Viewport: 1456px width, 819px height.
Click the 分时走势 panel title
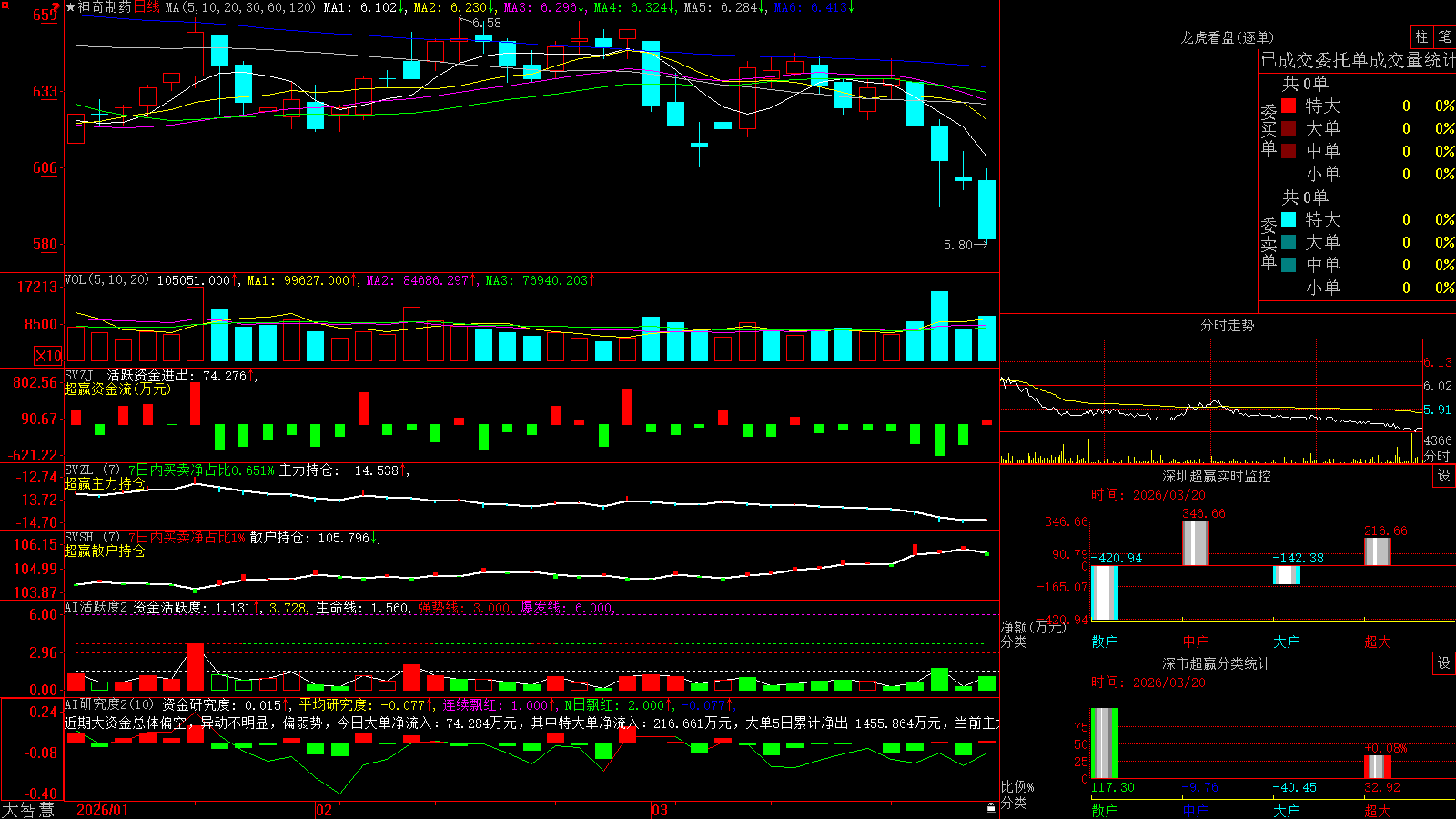point(1227,325)
